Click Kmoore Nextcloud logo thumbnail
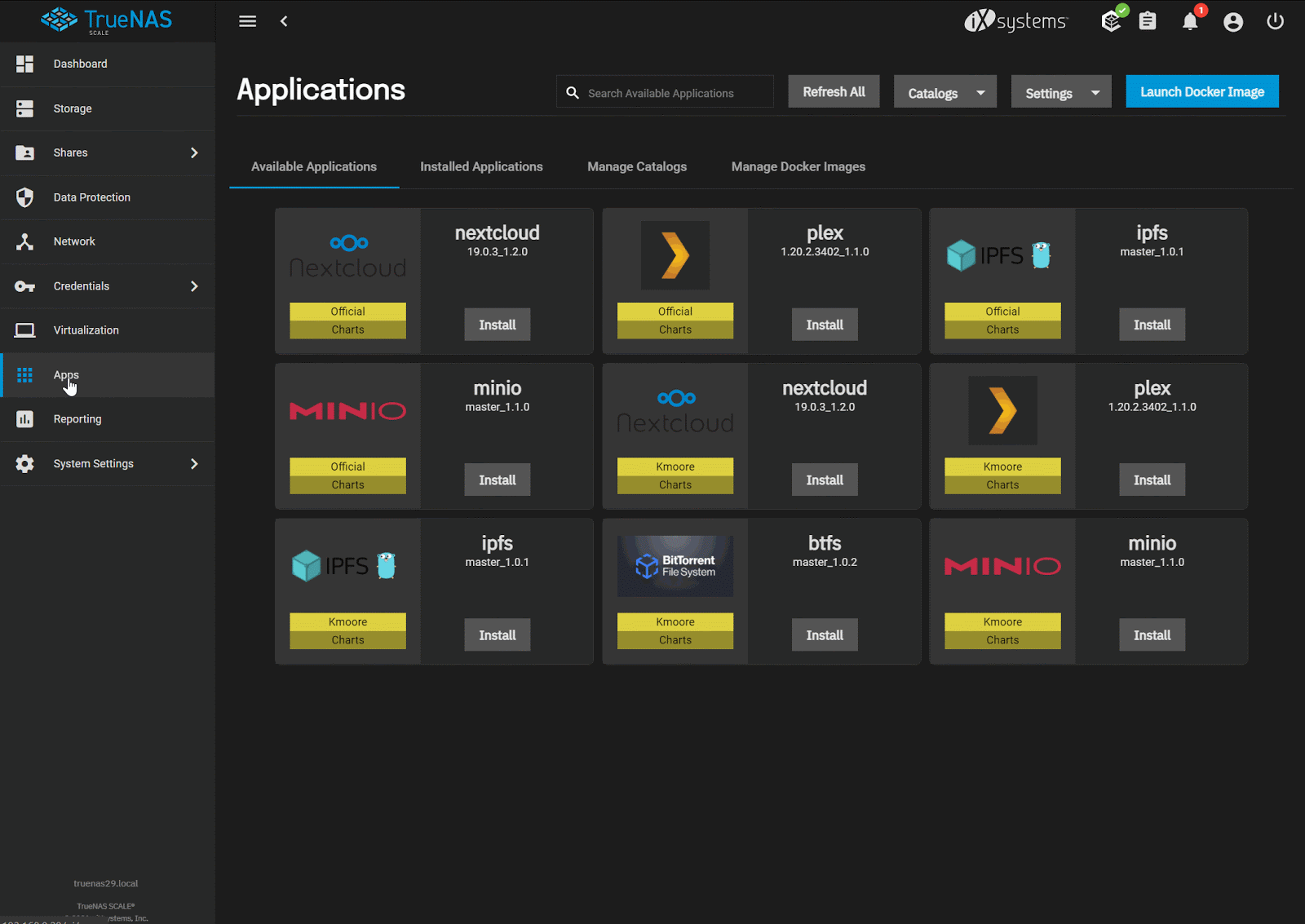The image size is (1305, 924). click(x=675, y=411)
